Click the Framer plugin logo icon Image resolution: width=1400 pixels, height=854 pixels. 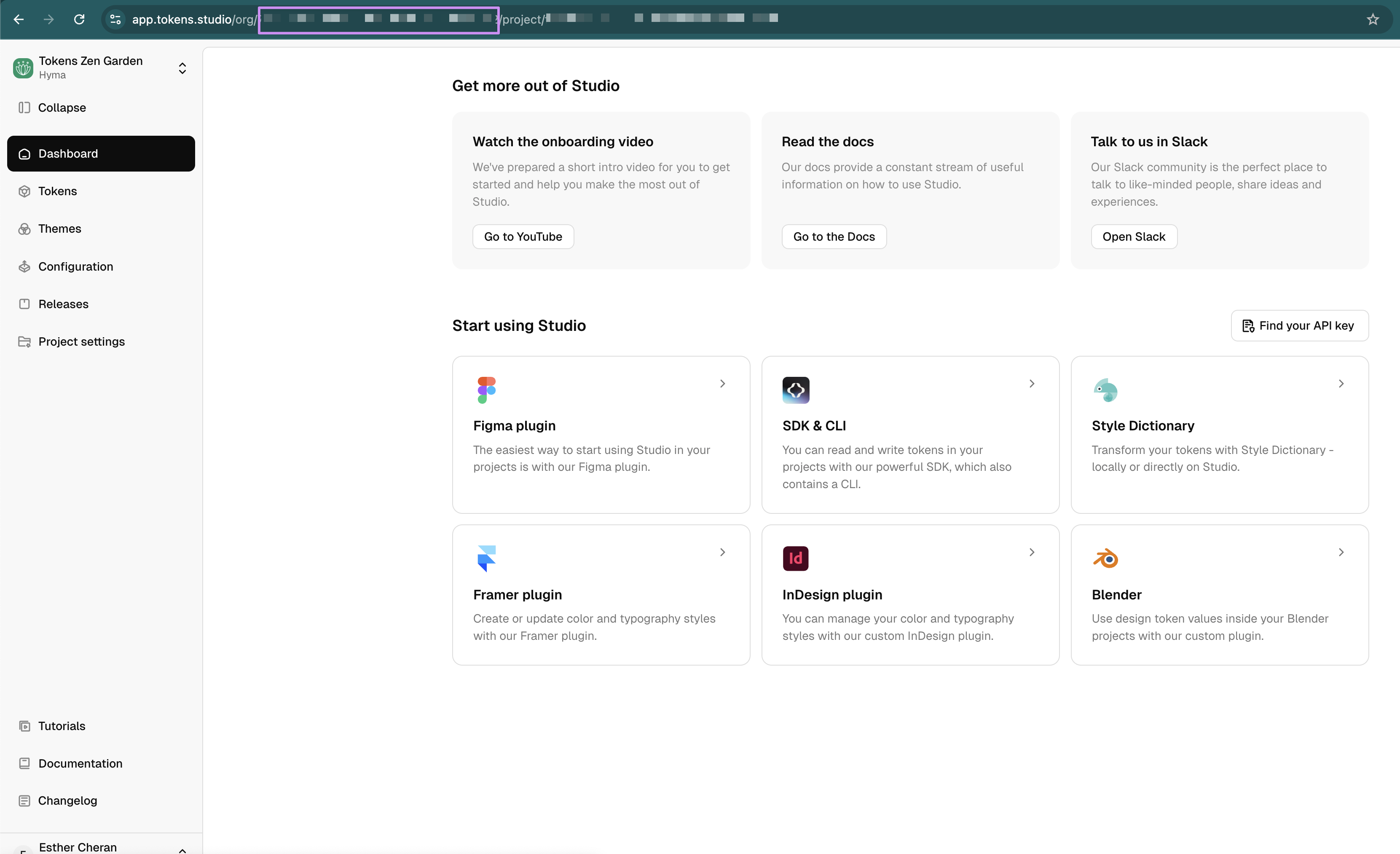486,558
